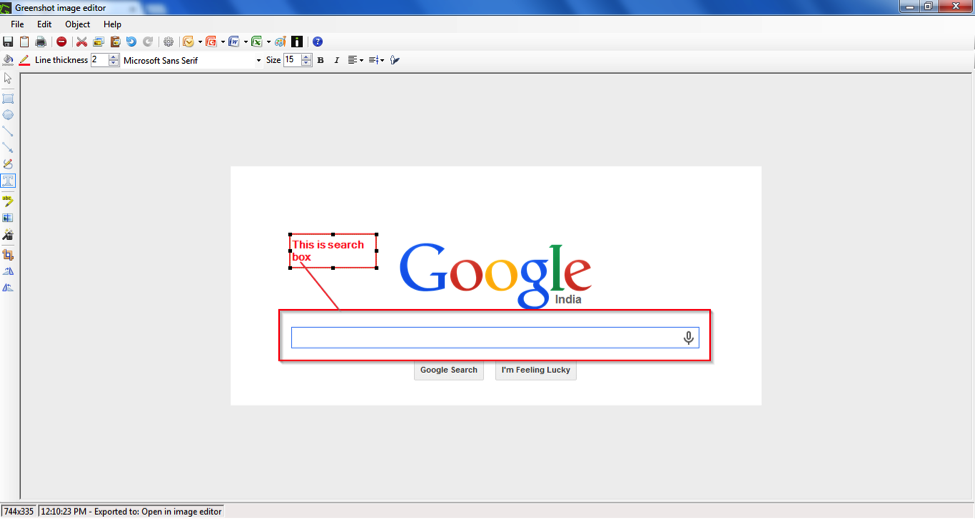Open the Excel export dropdown arrow
This screenshot has width=975, height=519.
(269, 42)
